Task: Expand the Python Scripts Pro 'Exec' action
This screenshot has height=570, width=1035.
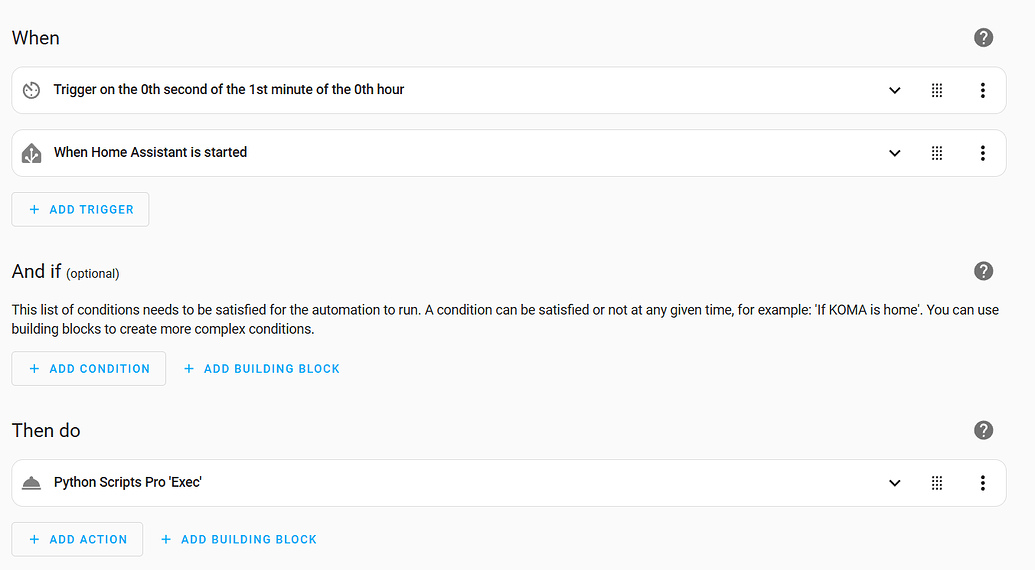Action: (894, 483)
